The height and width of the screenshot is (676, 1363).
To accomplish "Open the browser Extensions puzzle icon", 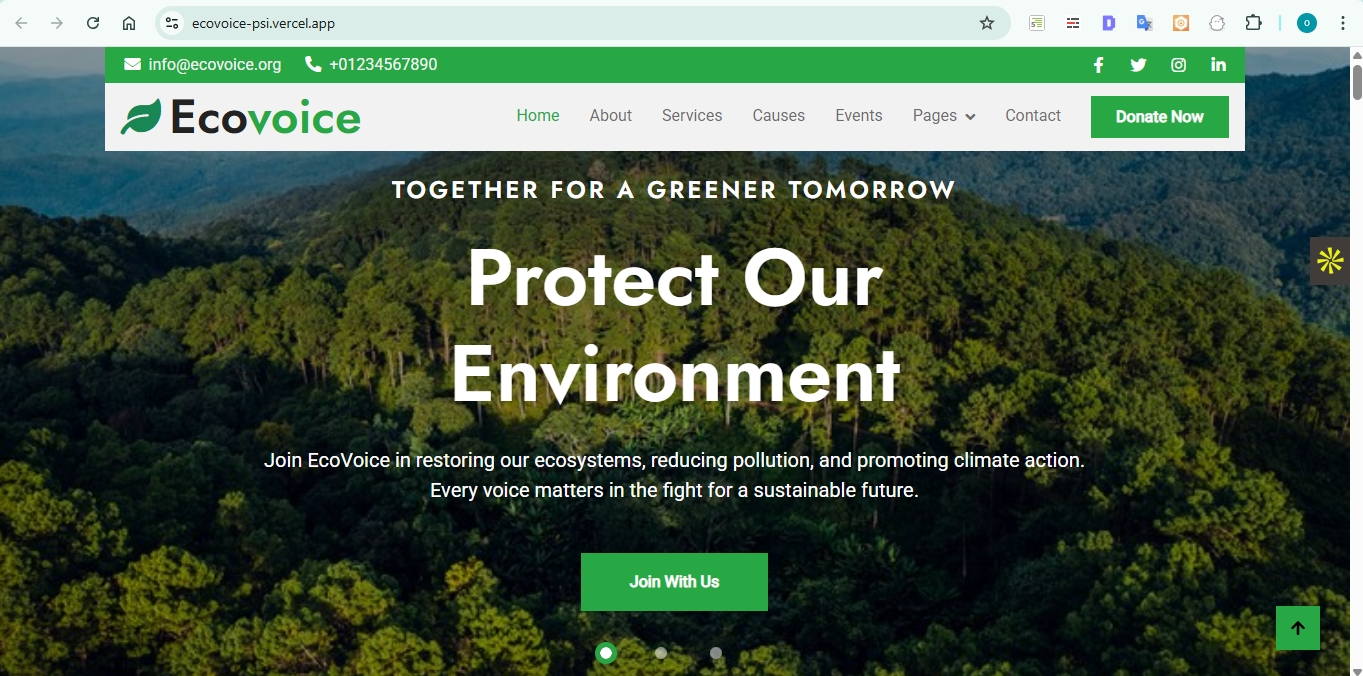I will (x=1253, y=23).
